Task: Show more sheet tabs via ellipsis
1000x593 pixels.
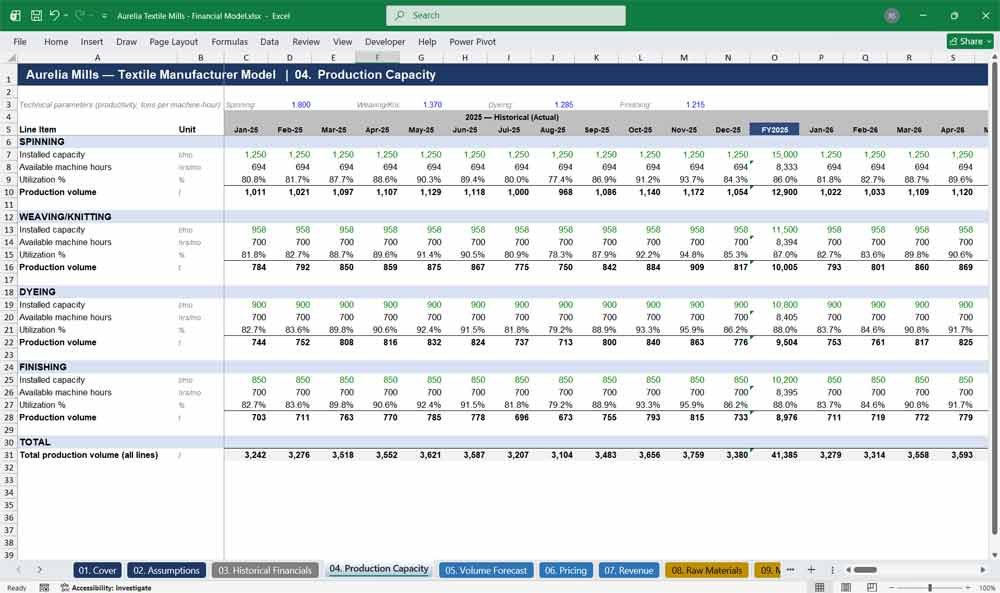Action: click(x=790, y=569)
